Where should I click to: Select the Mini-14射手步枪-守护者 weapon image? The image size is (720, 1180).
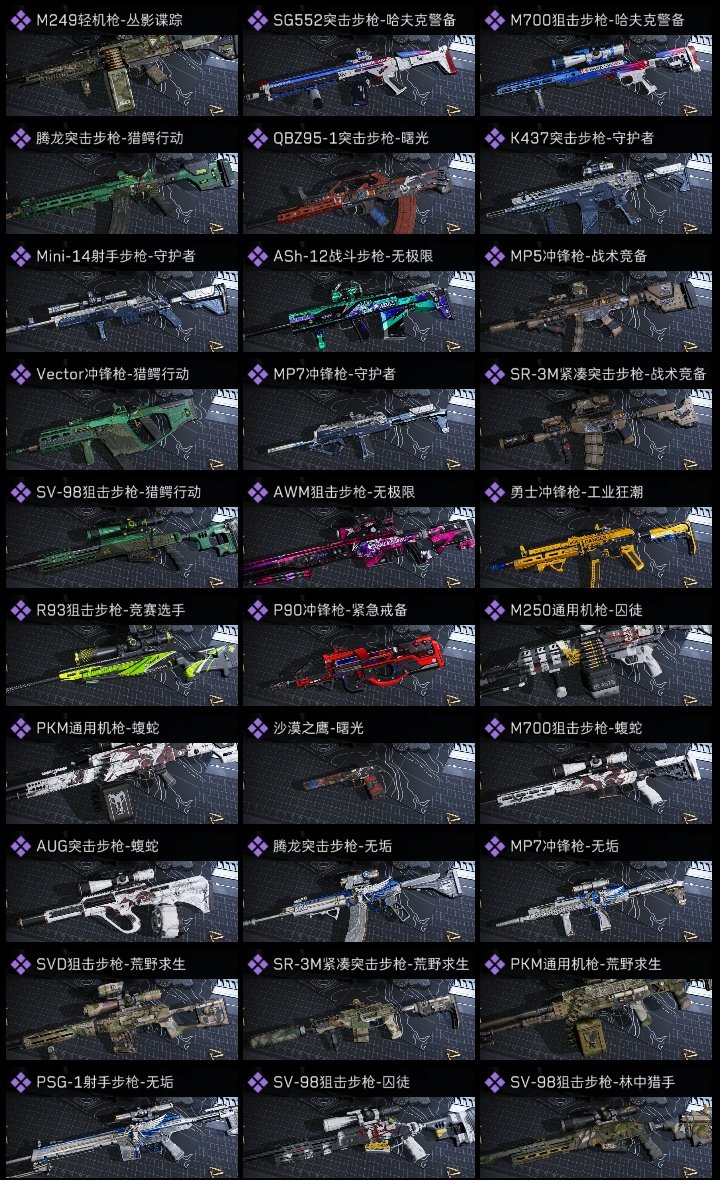122,312
